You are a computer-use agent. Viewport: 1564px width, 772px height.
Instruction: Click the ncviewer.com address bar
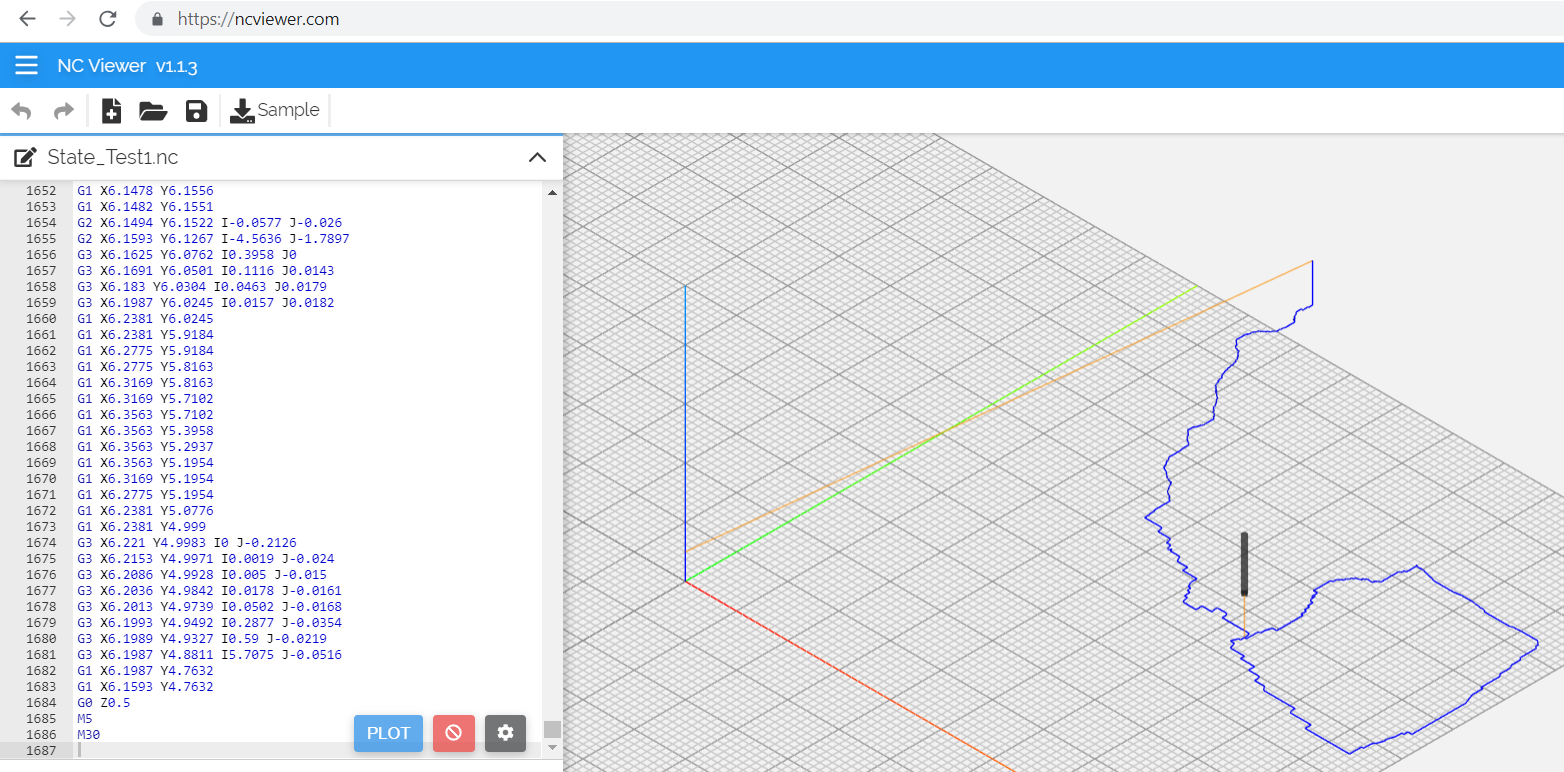coord(850,19)
